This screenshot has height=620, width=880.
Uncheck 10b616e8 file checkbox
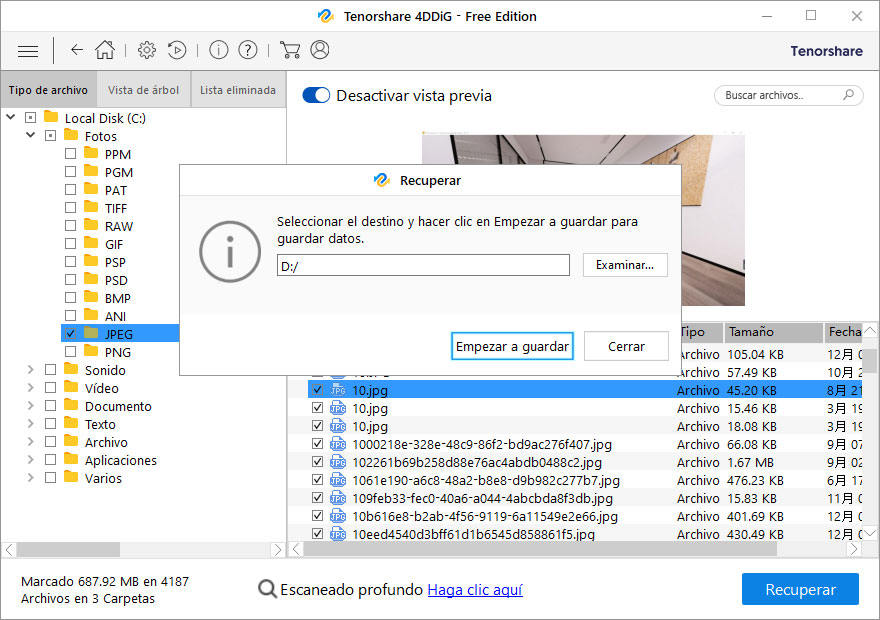318,516
